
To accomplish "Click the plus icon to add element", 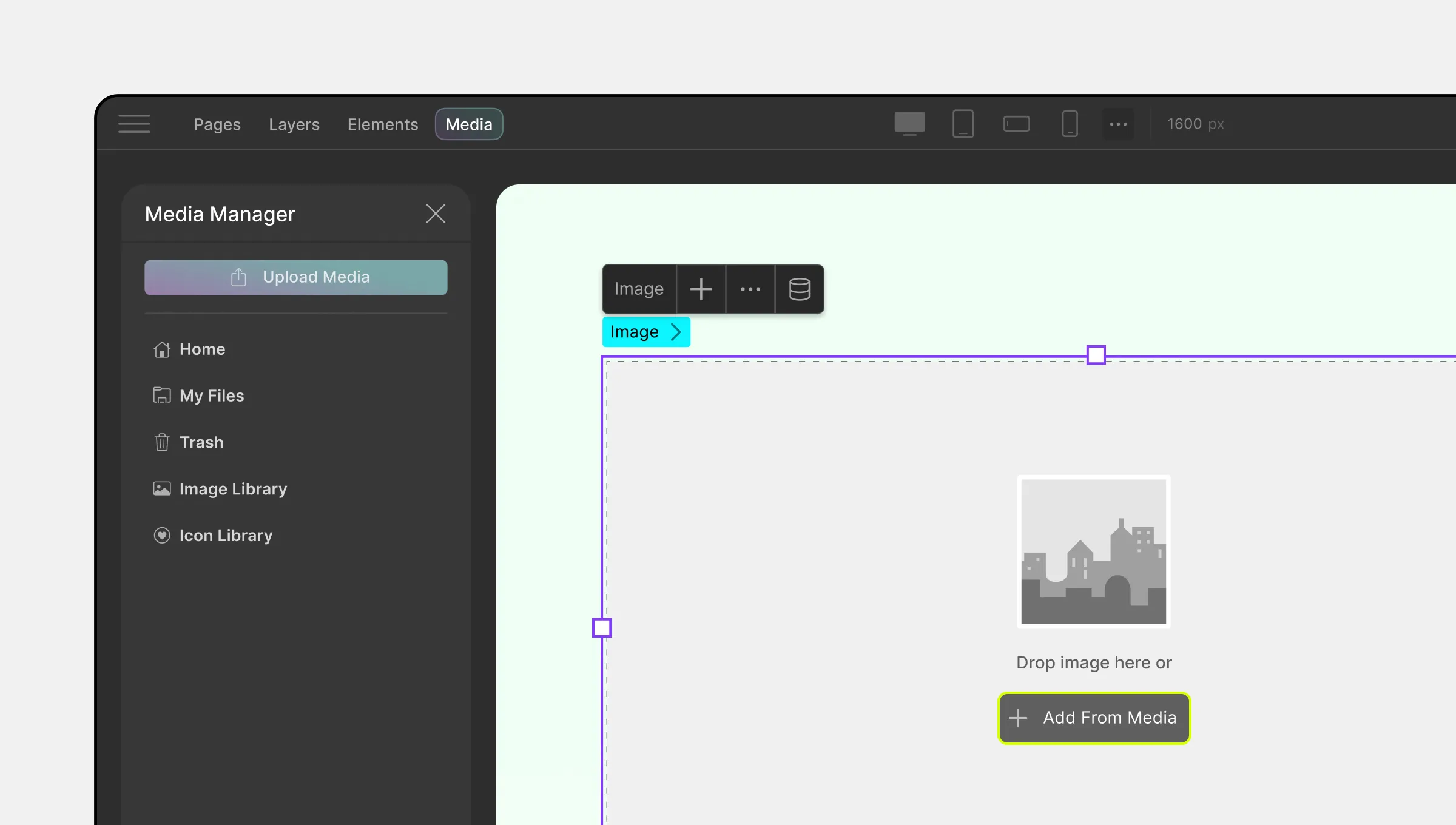I will point(700,289).
